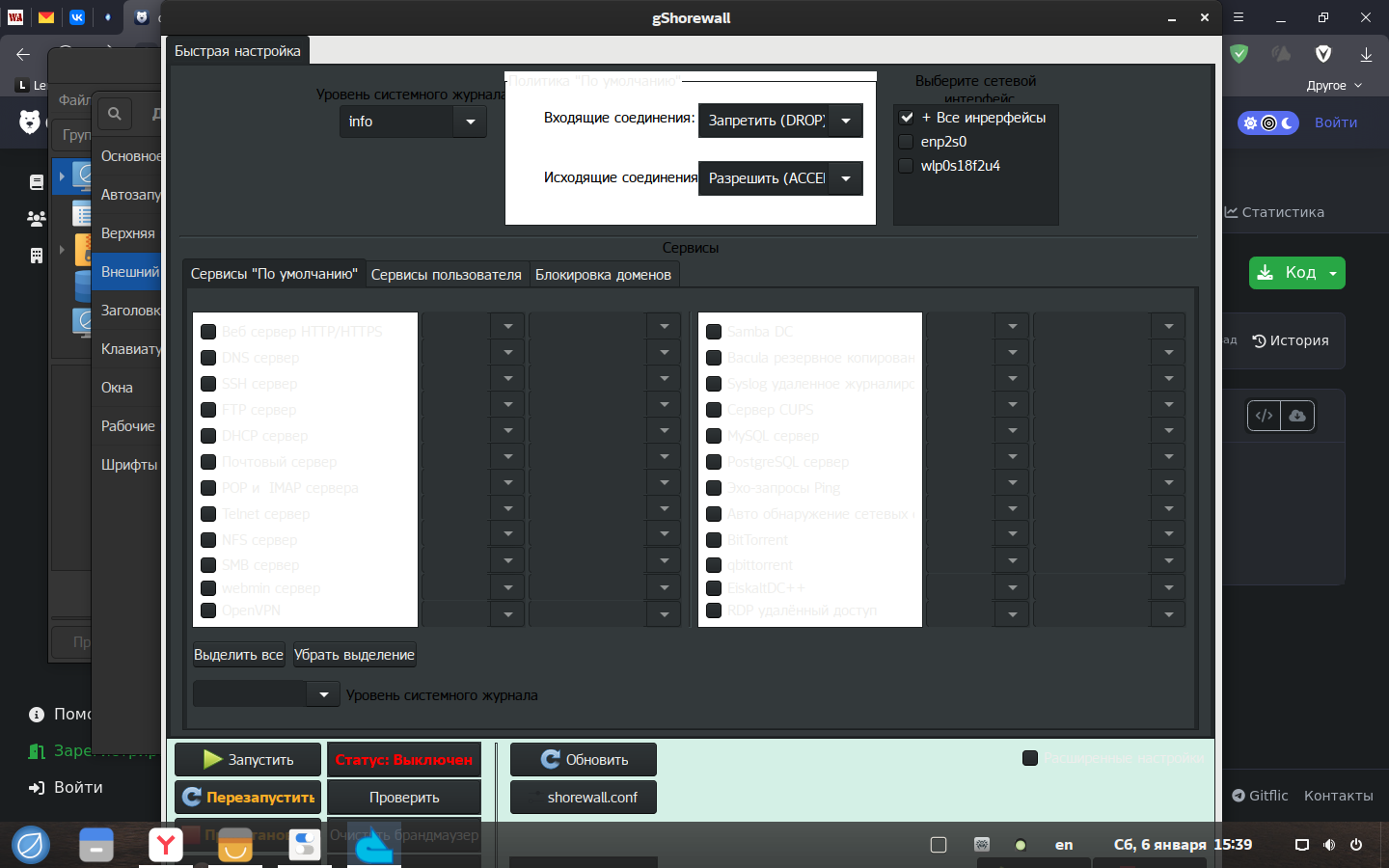Open 'История' on the Gitflic page

pyautogui.click(x=1291, y=340)
